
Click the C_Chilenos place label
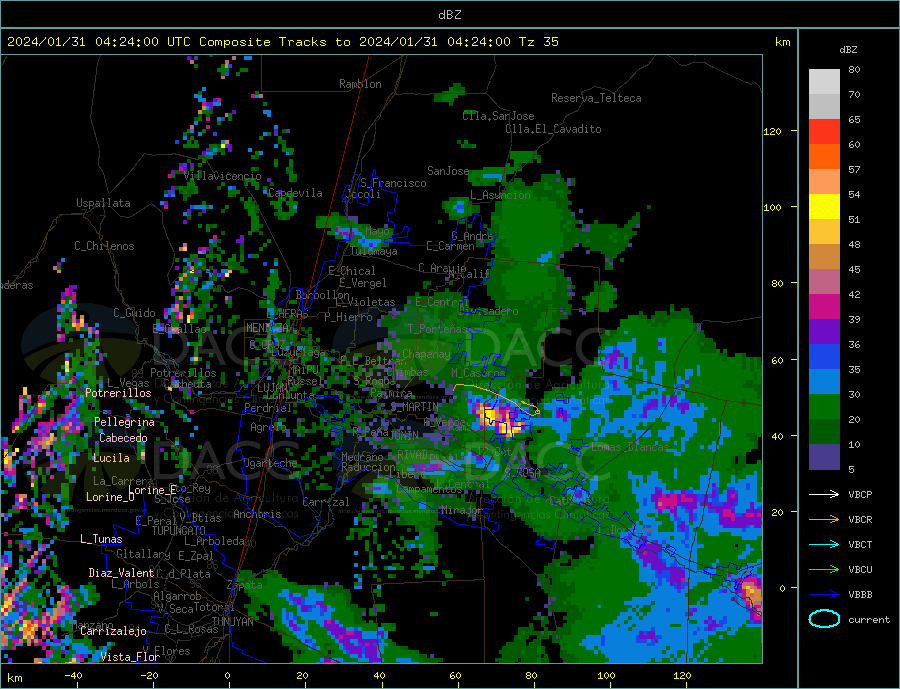pos(104,246)
